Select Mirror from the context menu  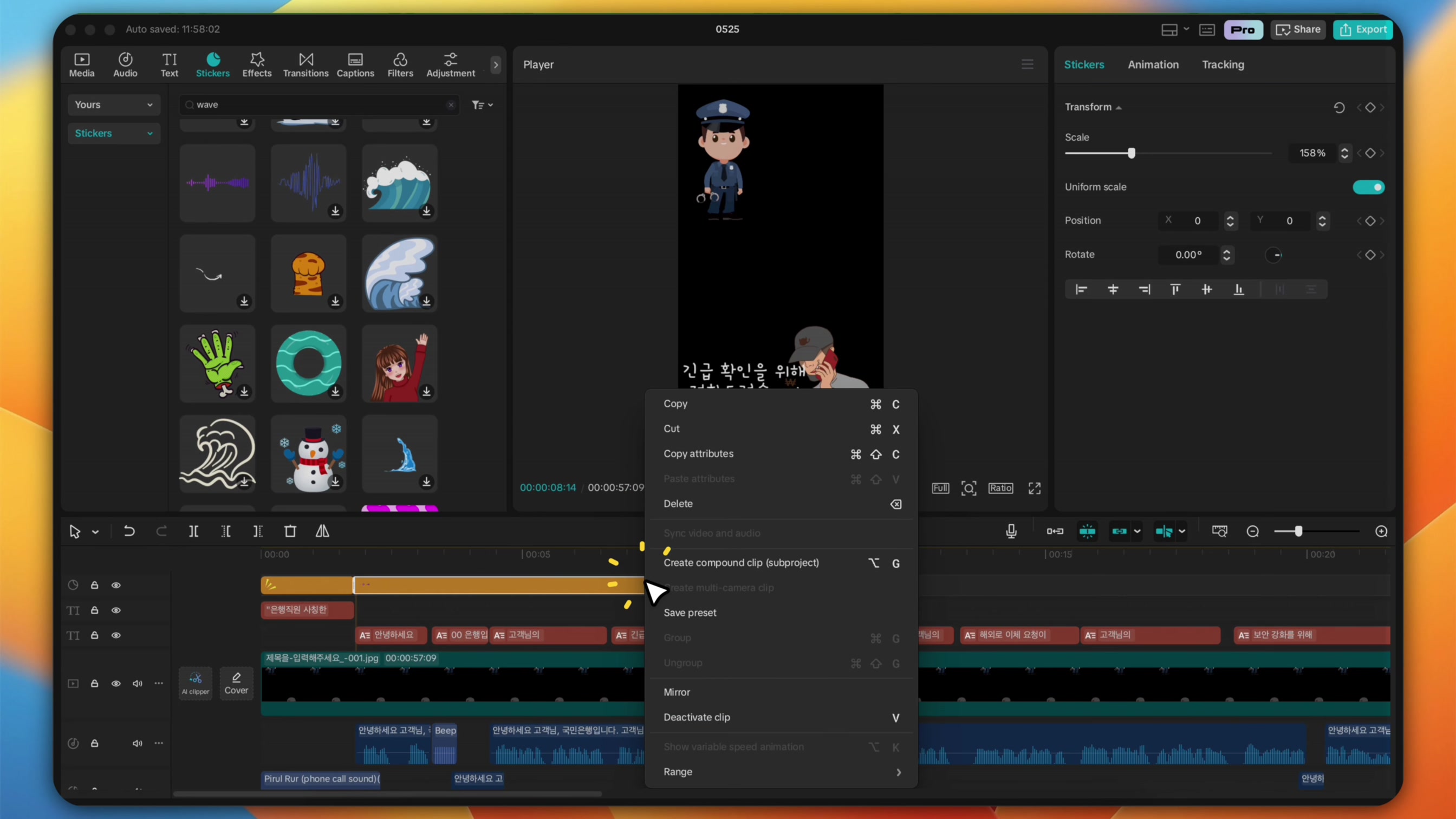click(781, 692)
